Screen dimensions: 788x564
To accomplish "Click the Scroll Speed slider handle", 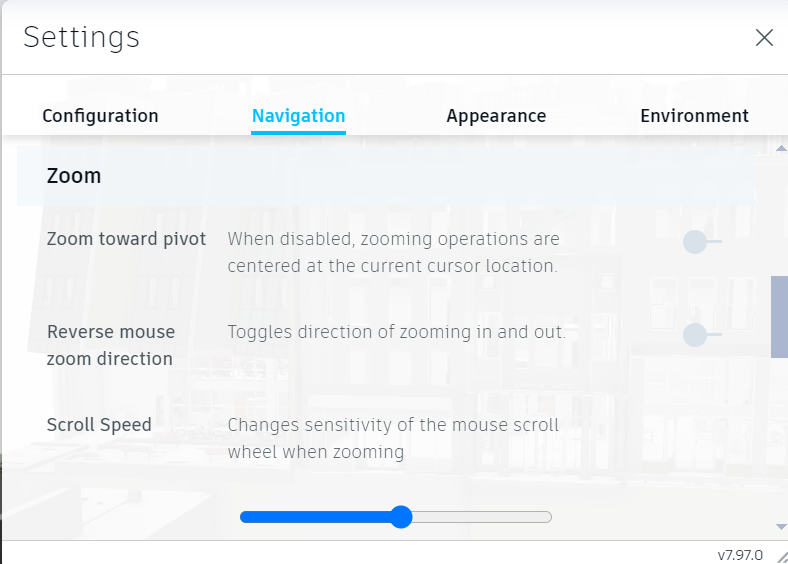I will 401,517.
